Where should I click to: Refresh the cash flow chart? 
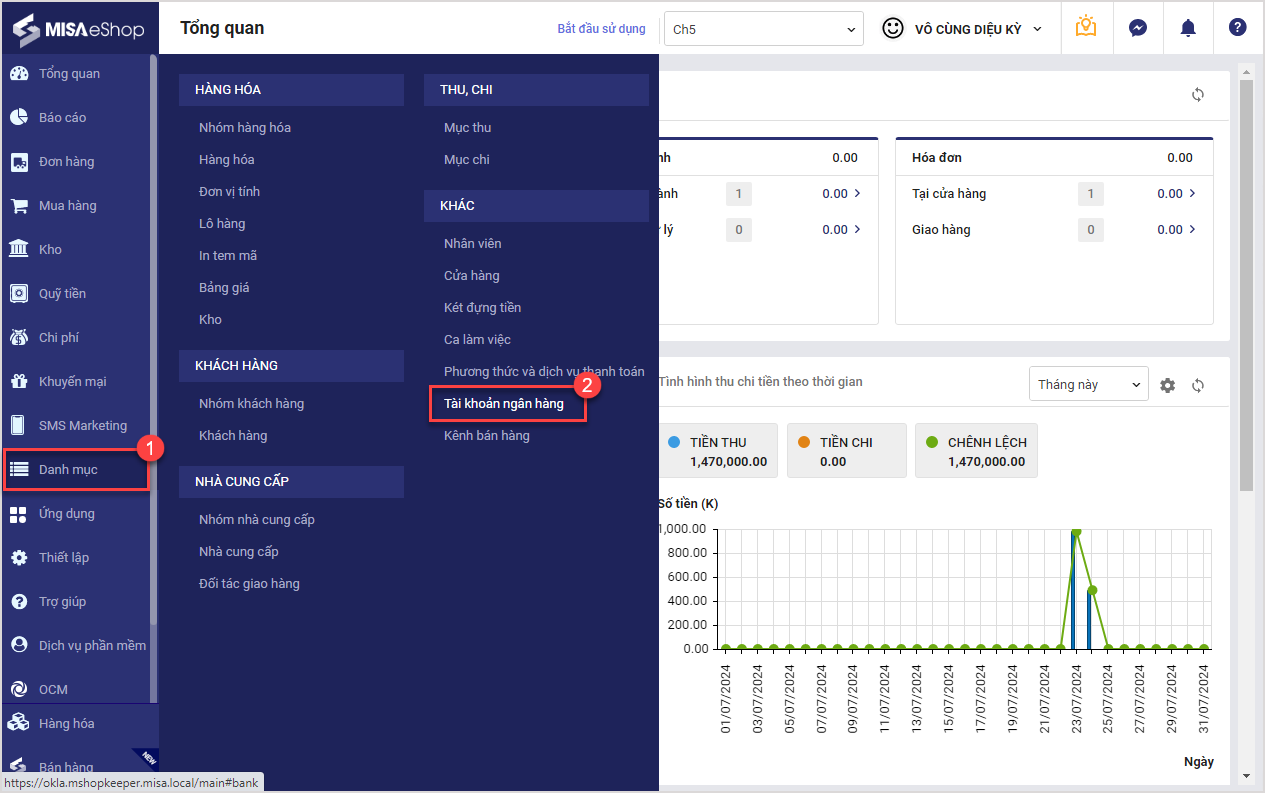pyautogui.click(x=1198, y=385)
